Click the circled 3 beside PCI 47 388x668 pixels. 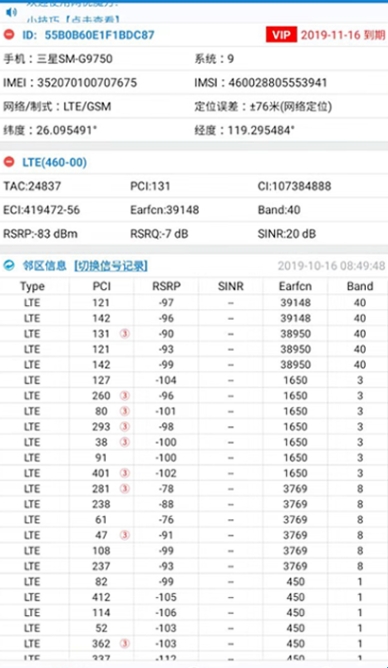point(124,535)
